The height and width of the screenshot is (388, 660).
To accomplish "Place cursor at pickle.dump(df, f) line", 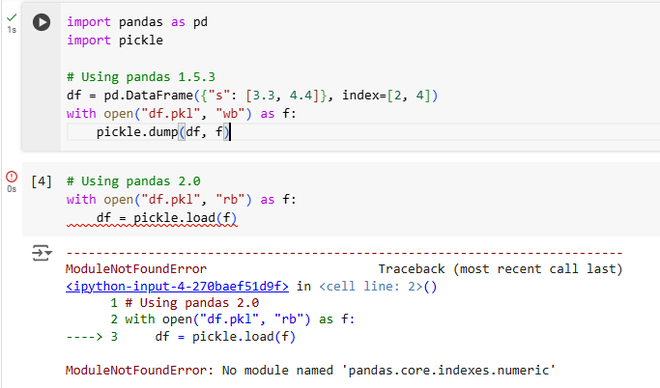I will (x=162, y=132).
